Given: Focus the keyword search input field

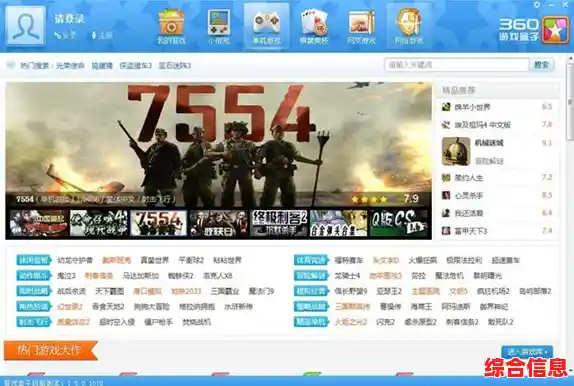Looking at the screenshot, I should [456, 65].
